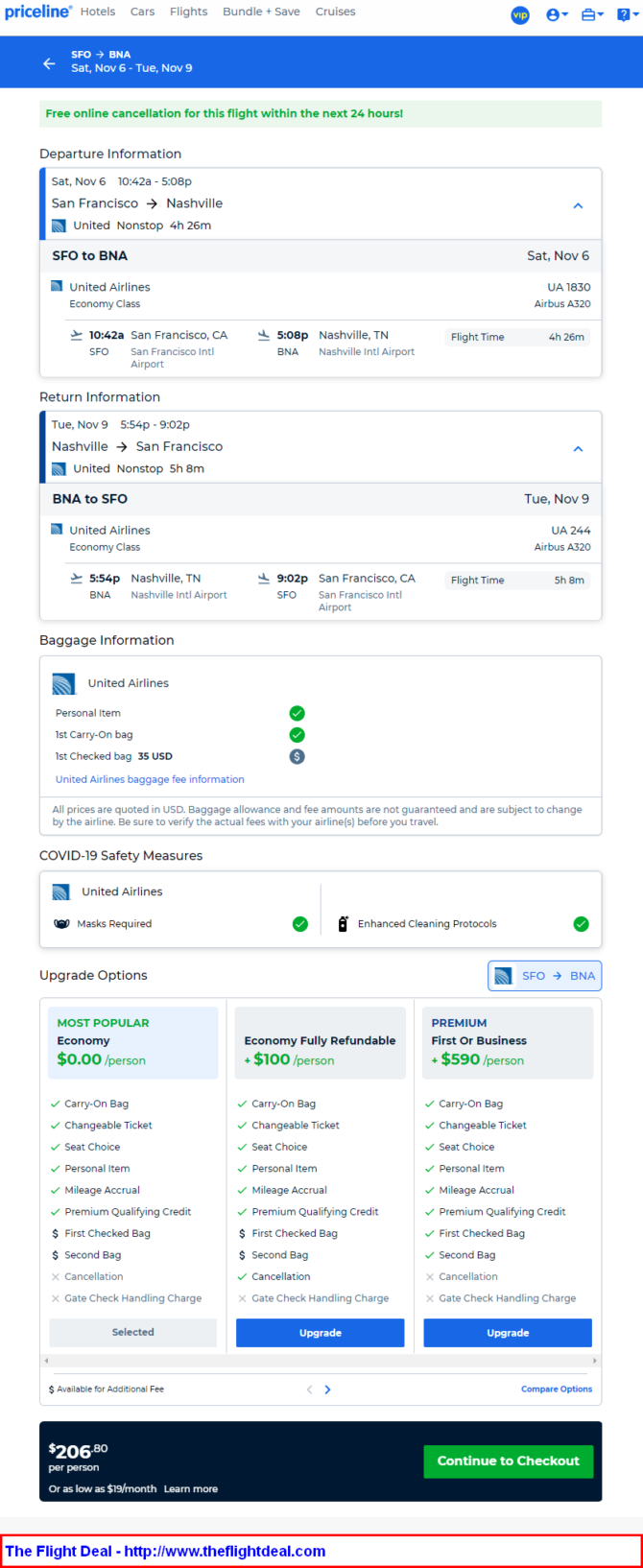Collapse the departure flight details chevron
Screen dimensions: 643x1568
point(578,205)
